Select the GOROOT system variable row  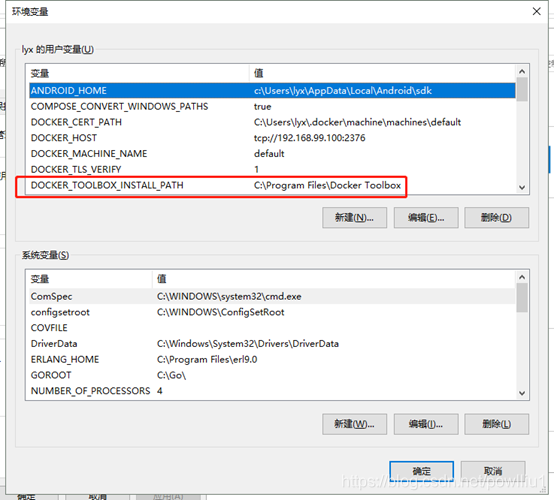(x=272, y=375)
